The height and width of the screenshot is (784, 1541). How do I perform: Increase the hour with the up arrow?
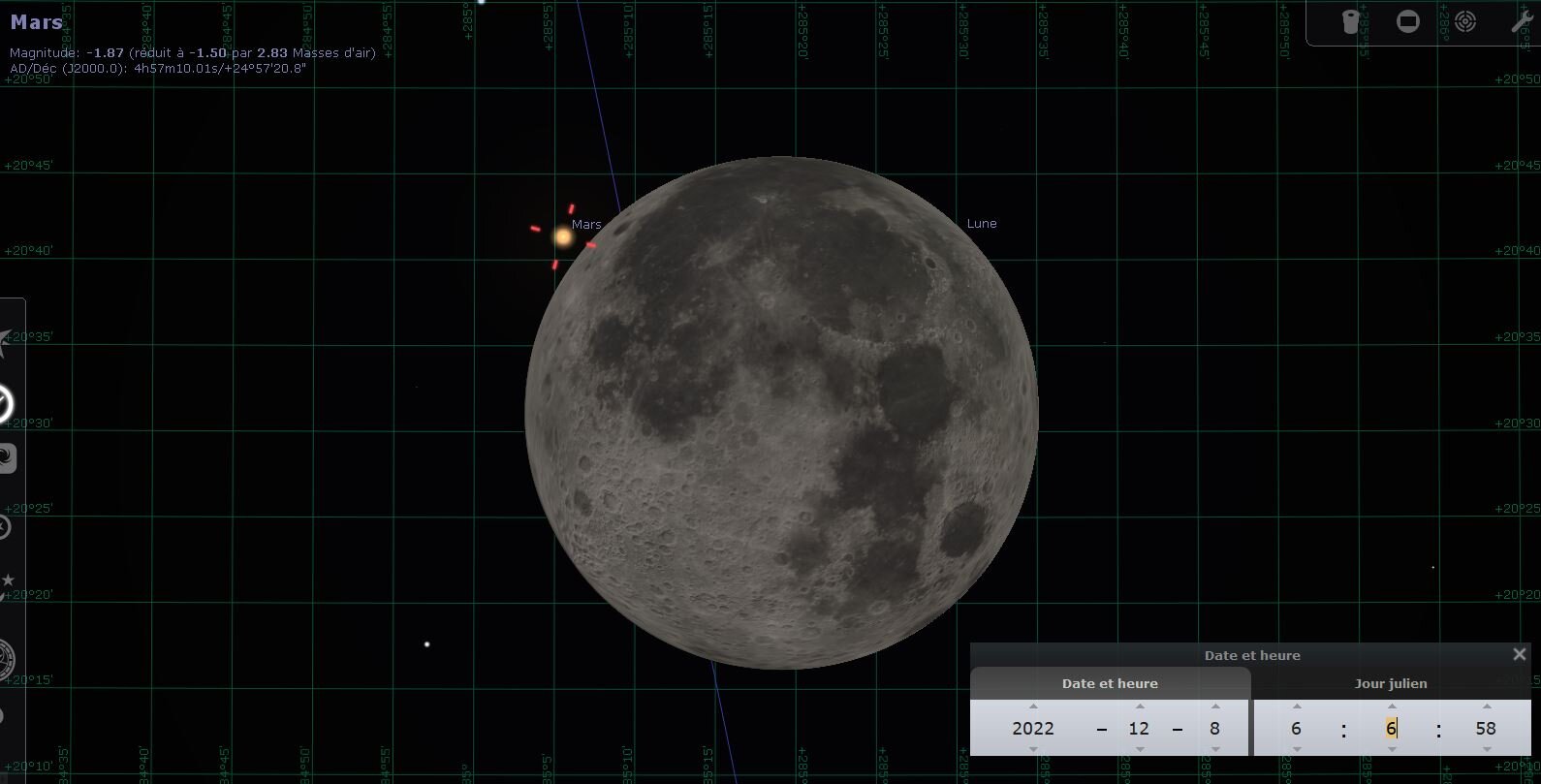pyautogui.click(x=1296, y=706)
